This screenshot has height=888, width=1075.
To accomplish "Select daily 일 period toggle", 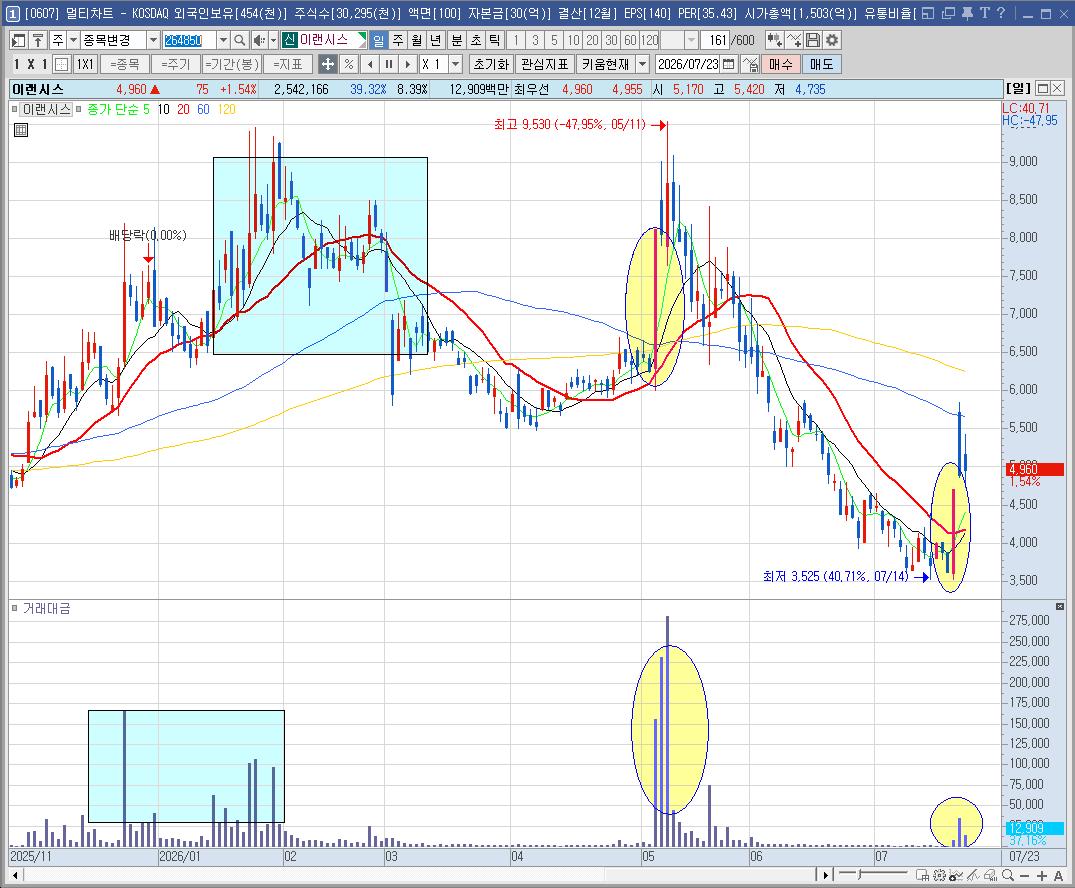I will [x=378, y=40].
